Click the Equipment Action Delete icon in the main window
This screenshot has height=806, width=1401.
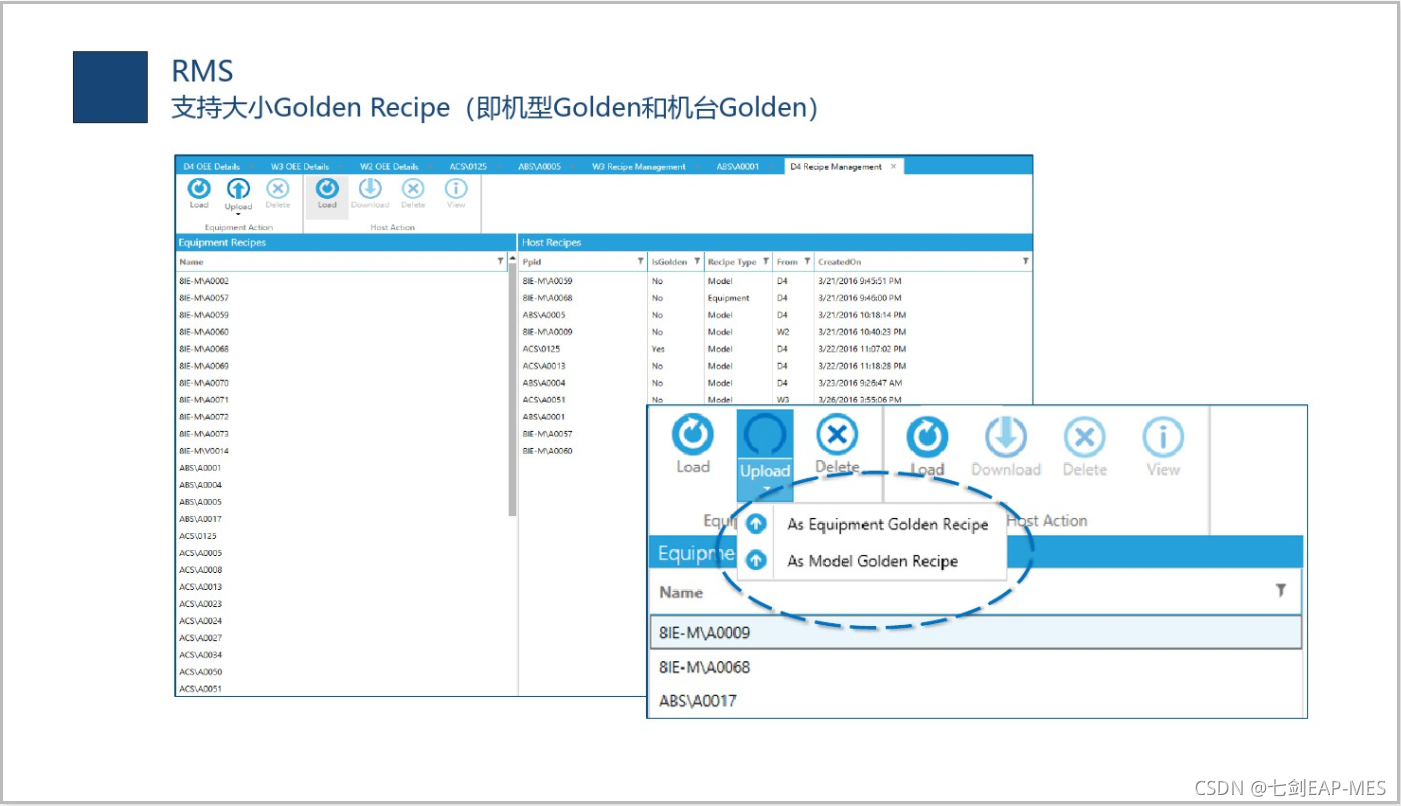(277, 188)
